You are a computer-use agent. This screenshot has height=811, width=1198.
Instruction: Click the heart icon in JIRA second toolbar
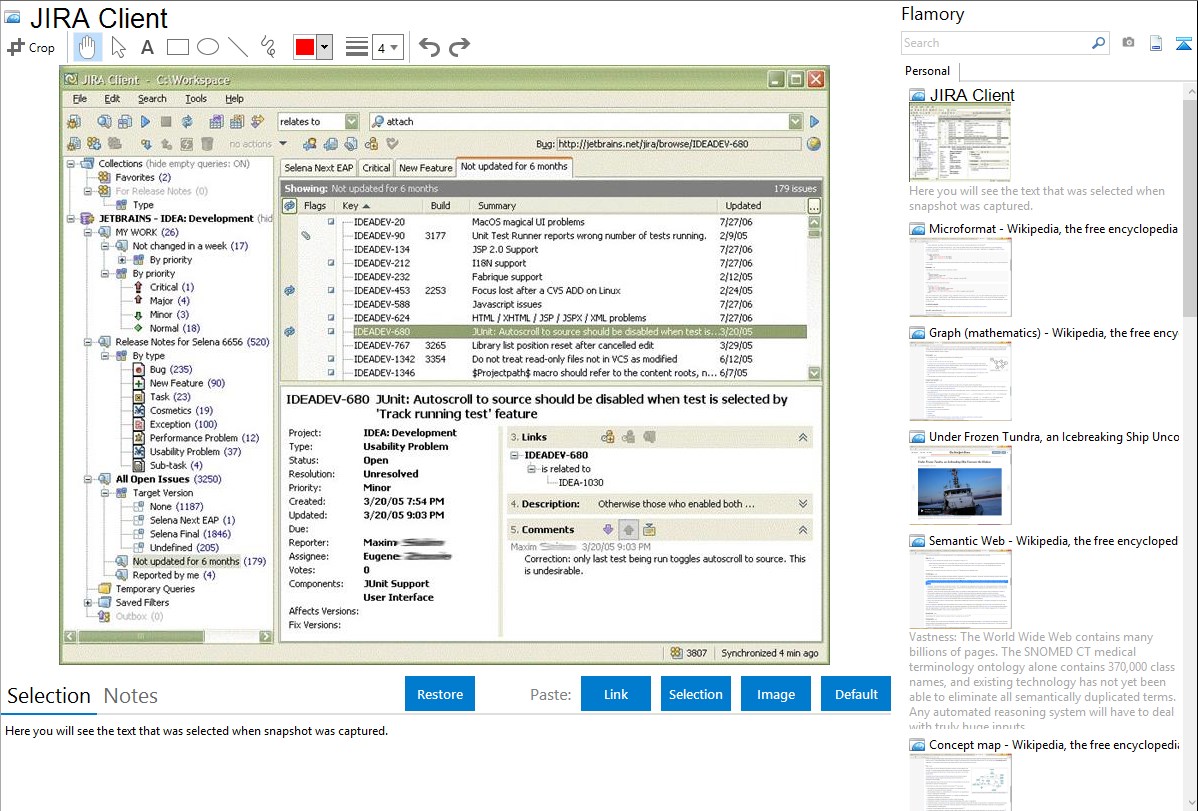tap(393, 144)
